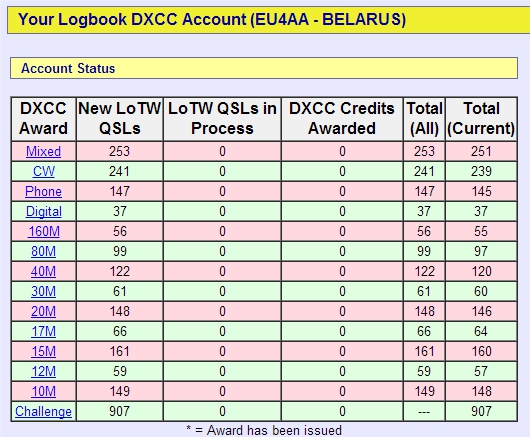Click the Total (Current) column header

coord(481,119)
